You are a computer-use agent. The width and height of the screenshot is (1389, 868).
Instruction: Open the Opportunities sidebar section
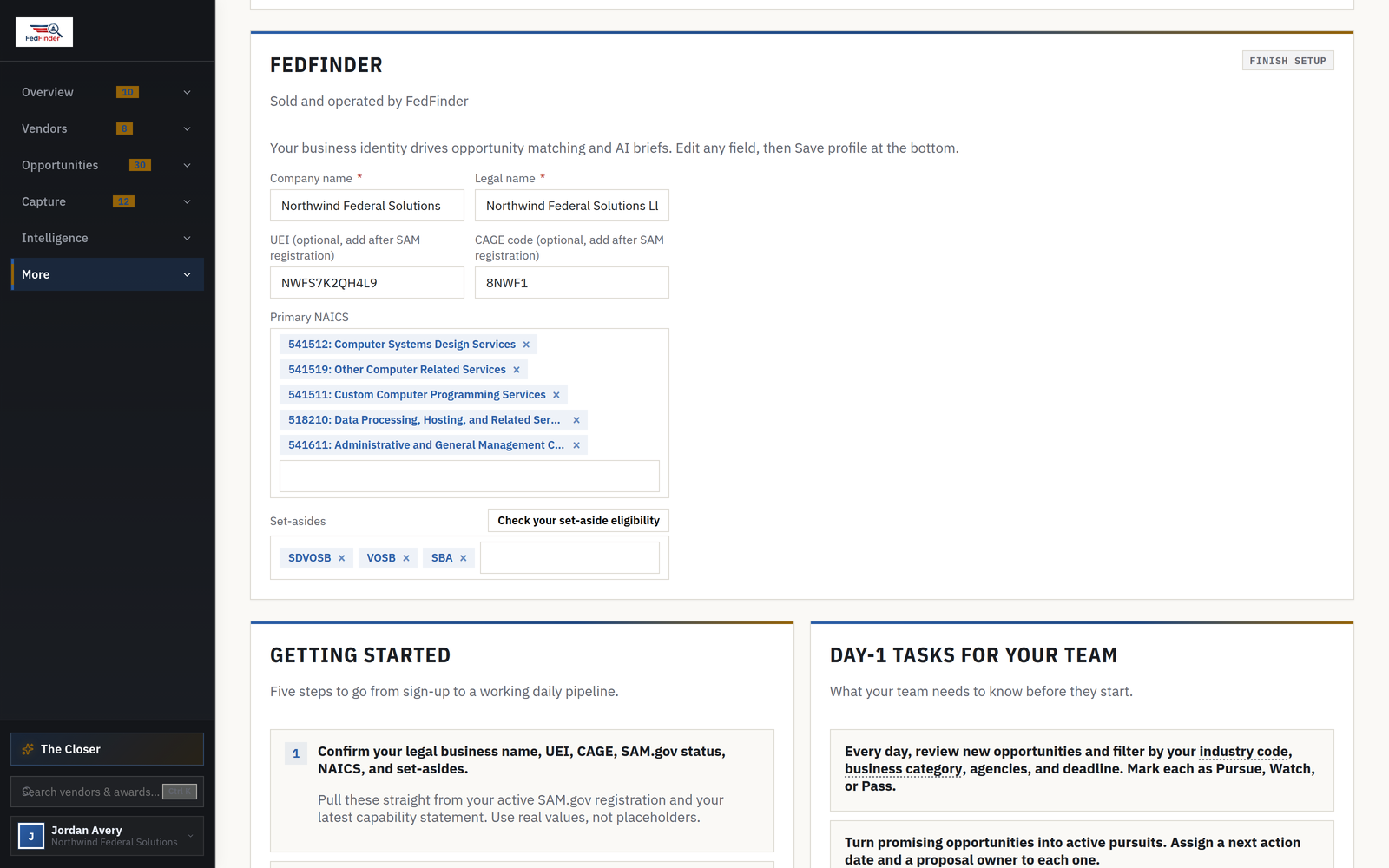point(108,165)
